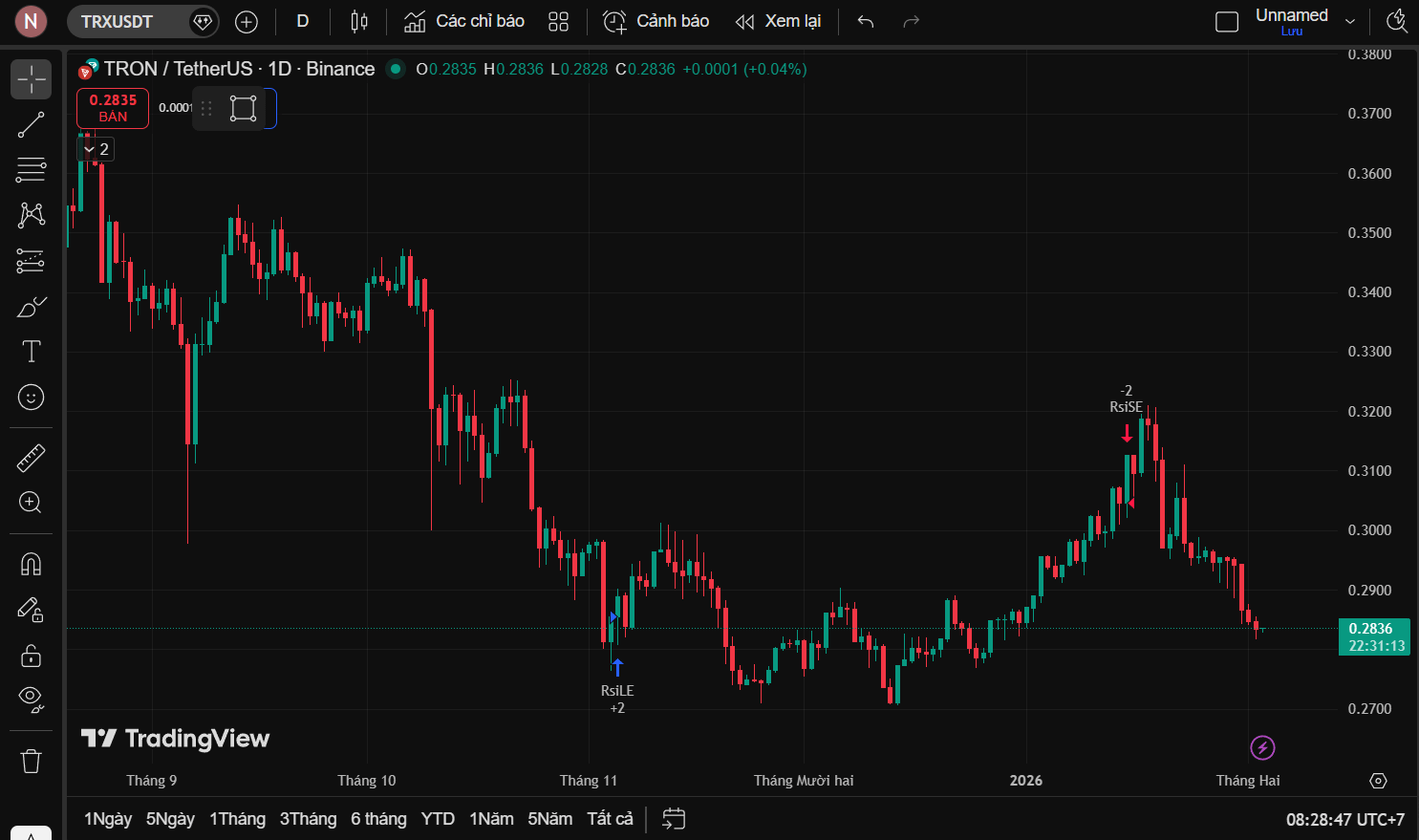Expand the layout management dropdown arrow
The height and width of the screenshot is (840, 1419).
pos(1350,21)
